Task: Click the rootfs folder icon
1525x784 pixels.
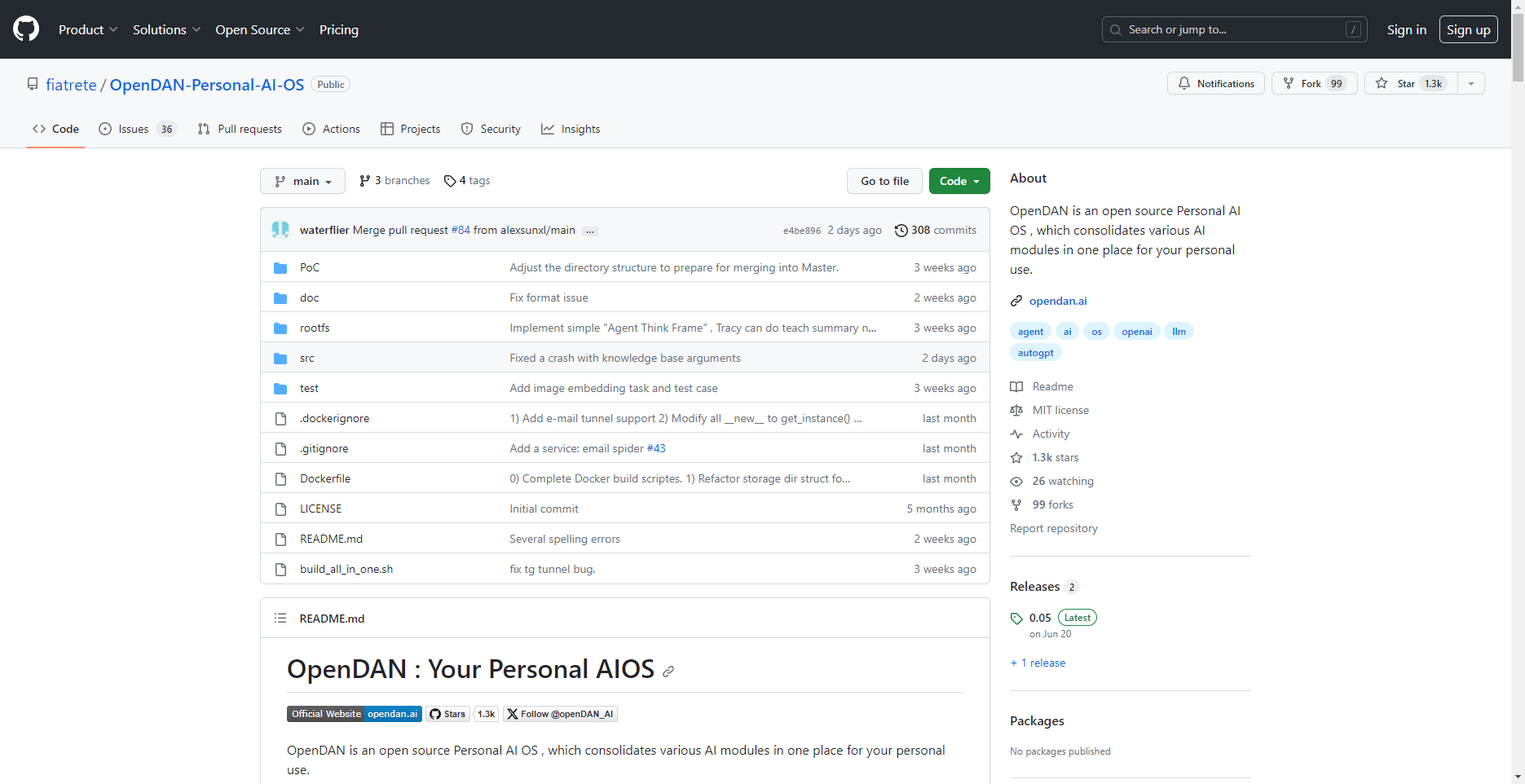Action: point(280,328)
